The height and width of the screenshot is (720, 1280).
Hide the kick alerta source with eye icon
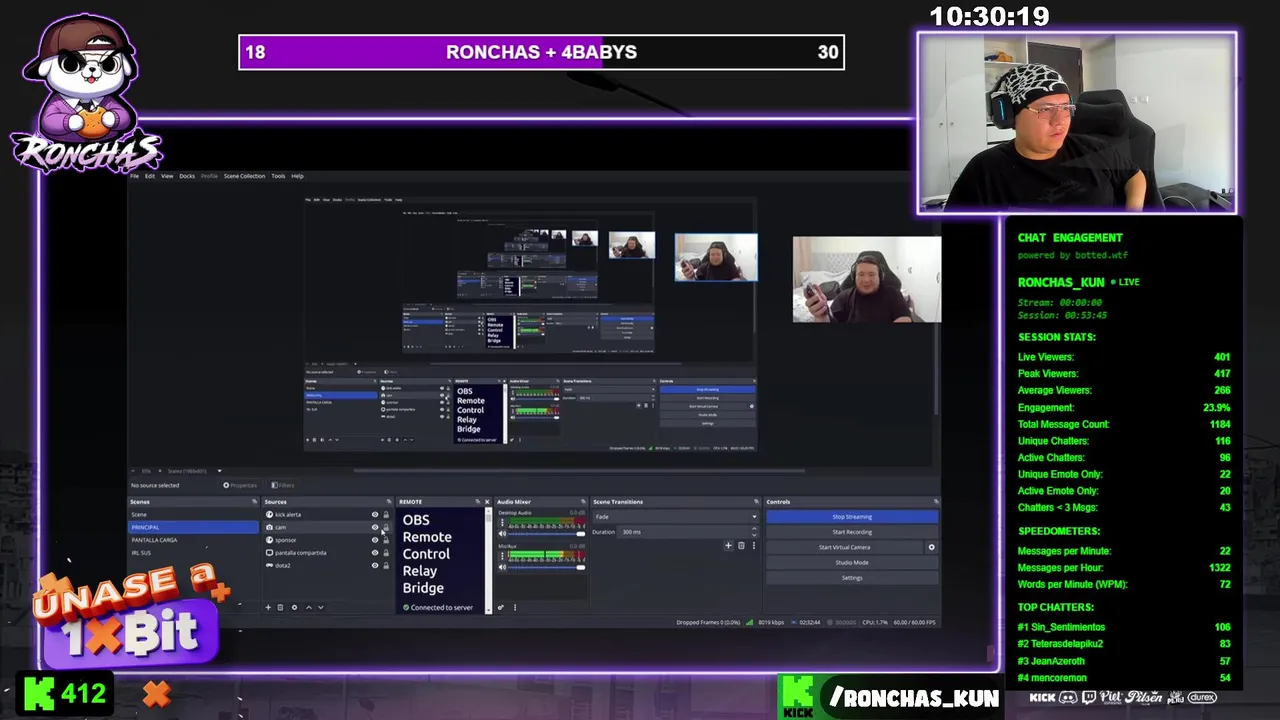(375, 514)
